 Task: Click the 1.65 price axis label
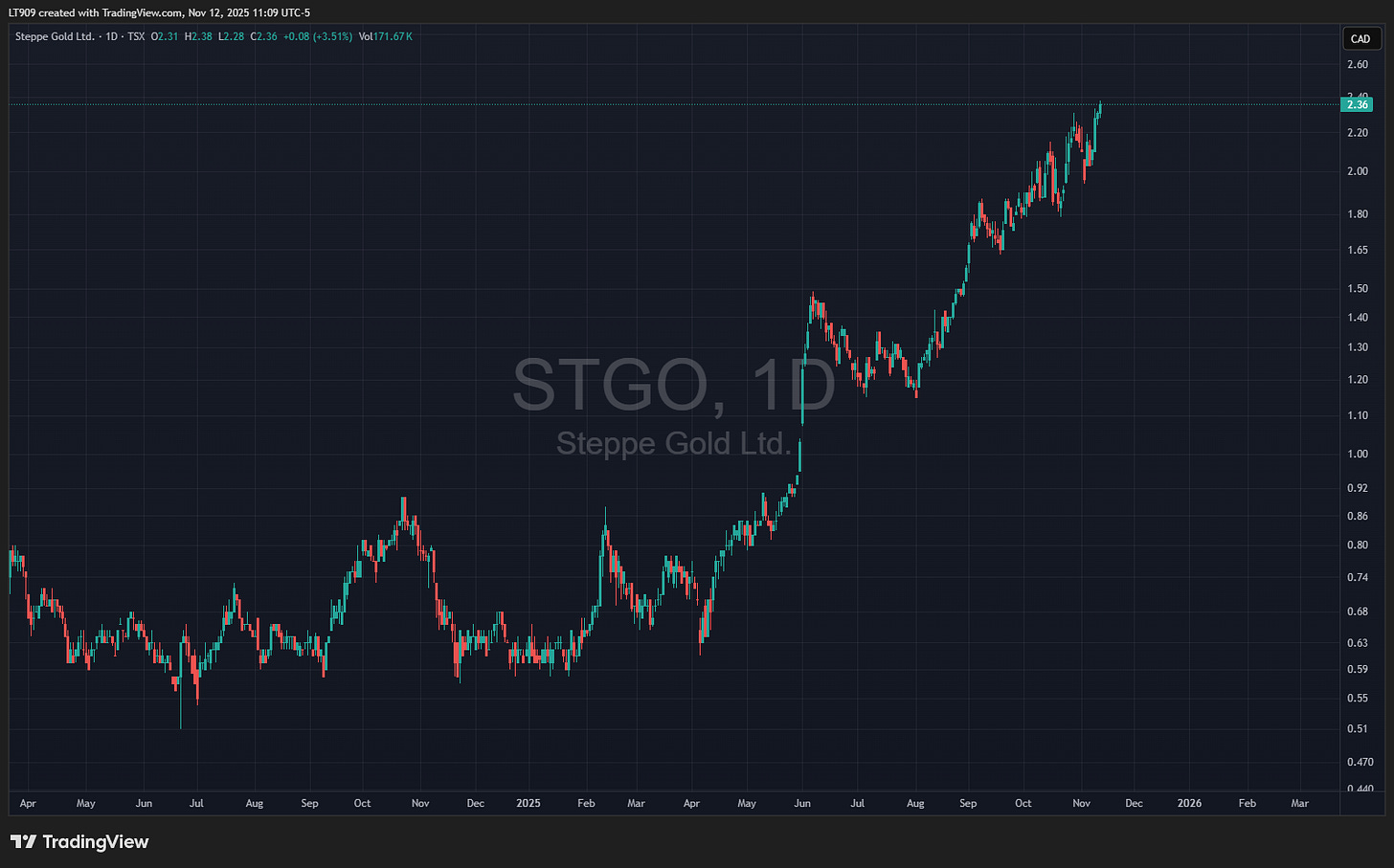click(1358, 250)
